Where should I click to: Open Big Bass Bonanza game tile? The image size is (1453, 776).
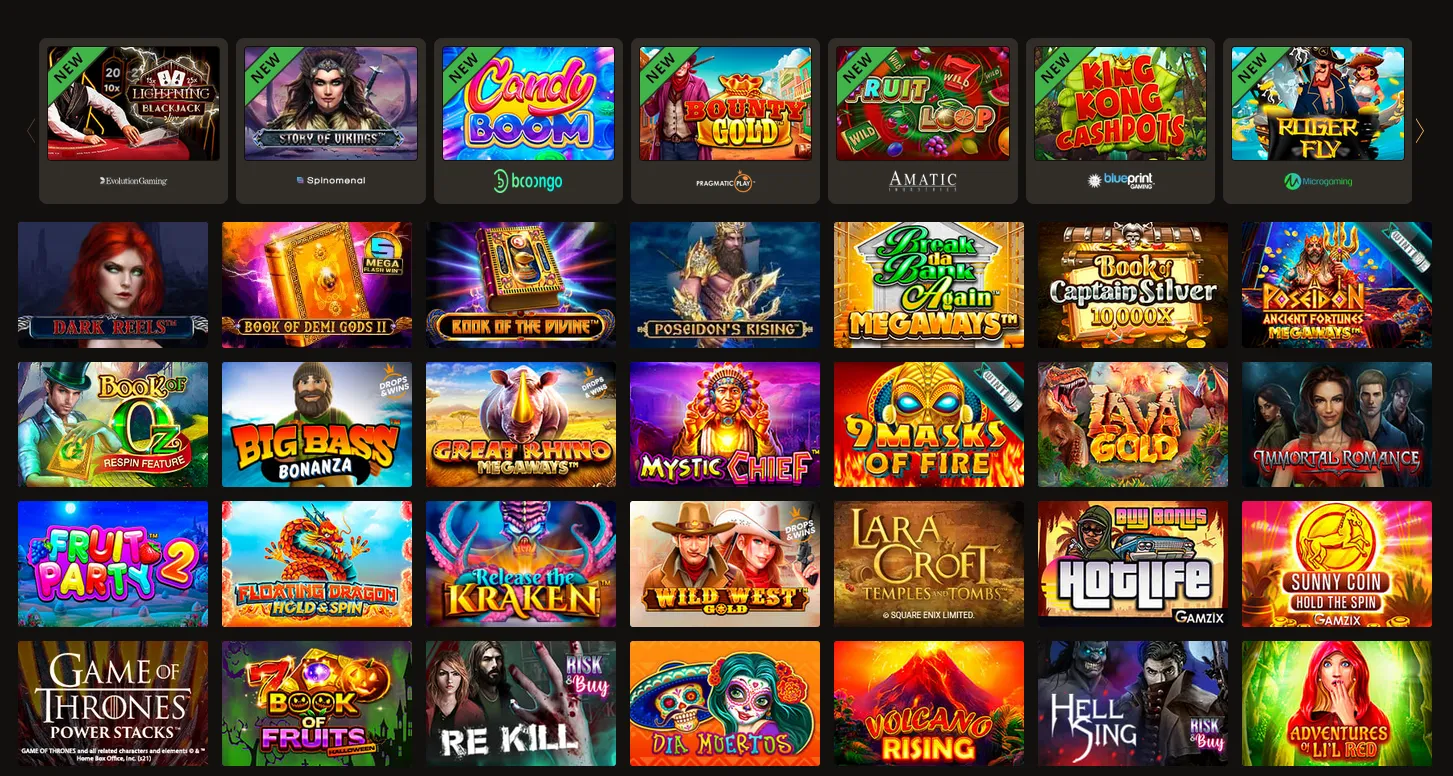[317, 425]
